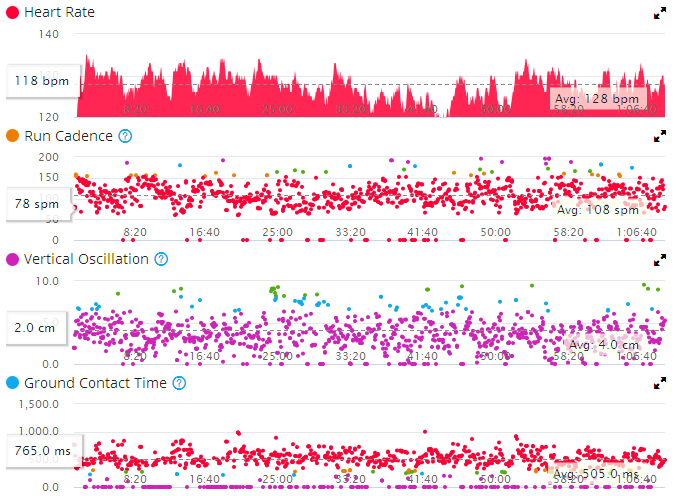677x496 pixels.
Task: Click the 25:00 marker on Run Cadence axis
Action: tap(278, 232)
